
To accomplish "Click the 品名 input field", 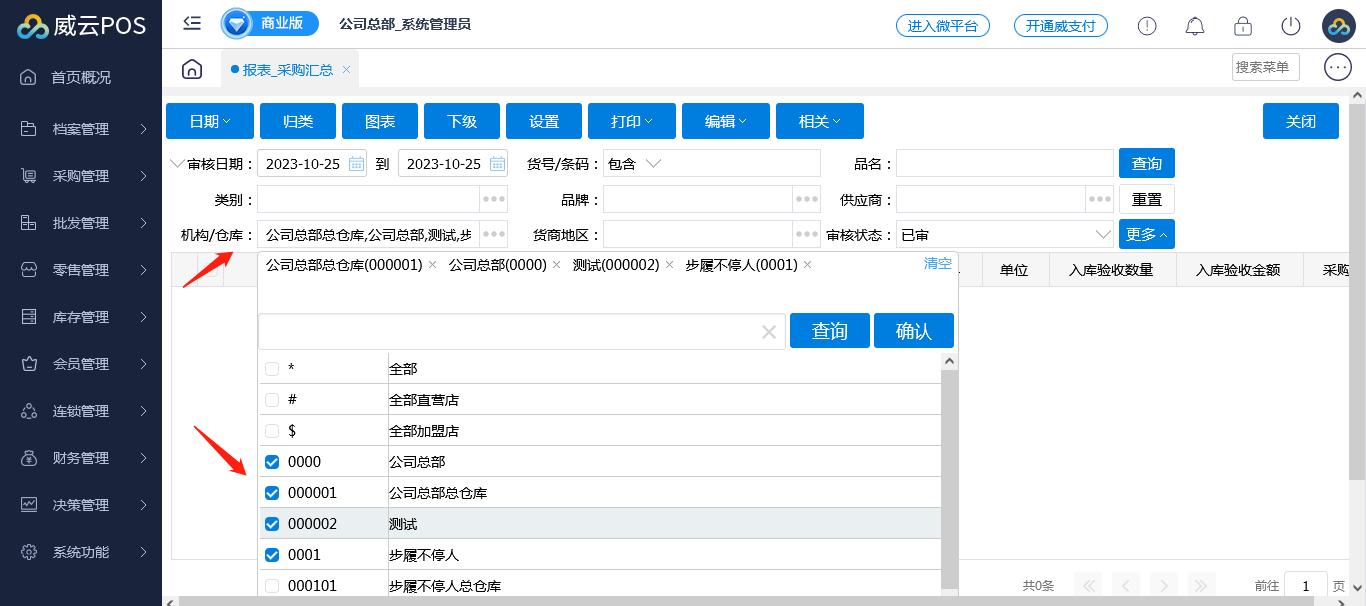I will 1004,164.
